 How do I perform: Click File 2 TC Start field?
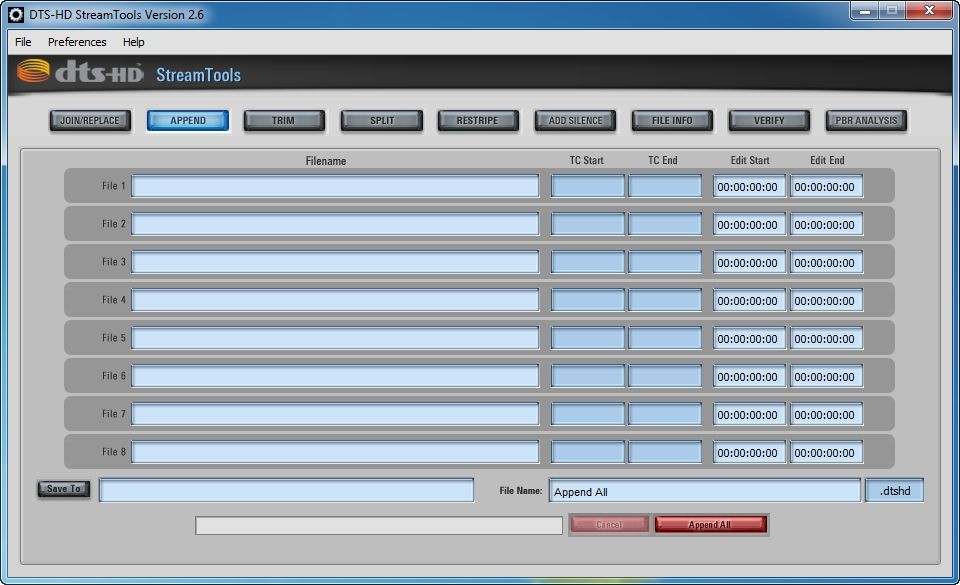(588, 224)
